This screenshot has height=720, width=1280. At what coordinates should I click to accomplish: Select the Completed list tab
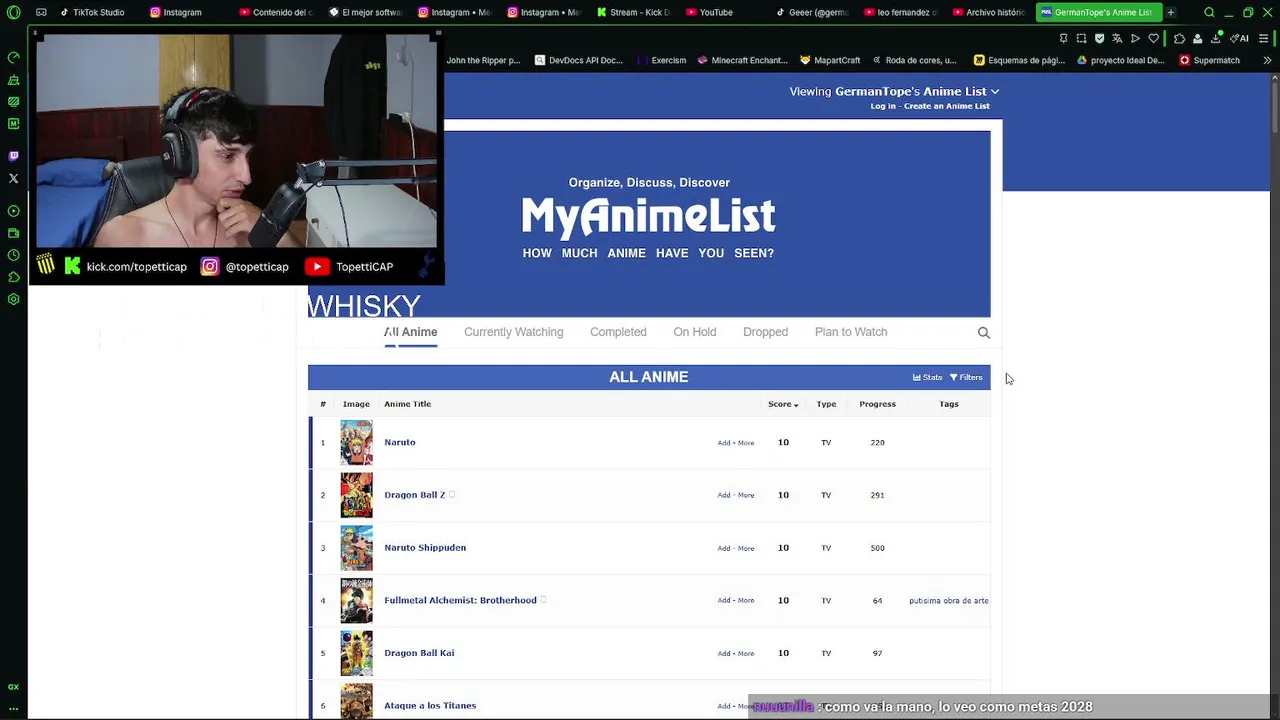click(x=618, y=332)
